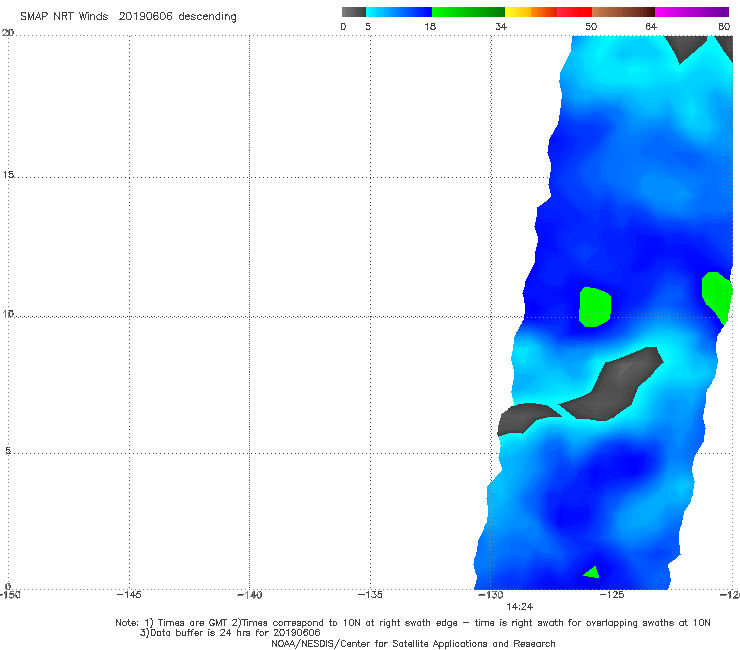The height and width of the screenshot is (650, 740).
Task: Select longitude axis label '-140'
Action: coord(249,594)
